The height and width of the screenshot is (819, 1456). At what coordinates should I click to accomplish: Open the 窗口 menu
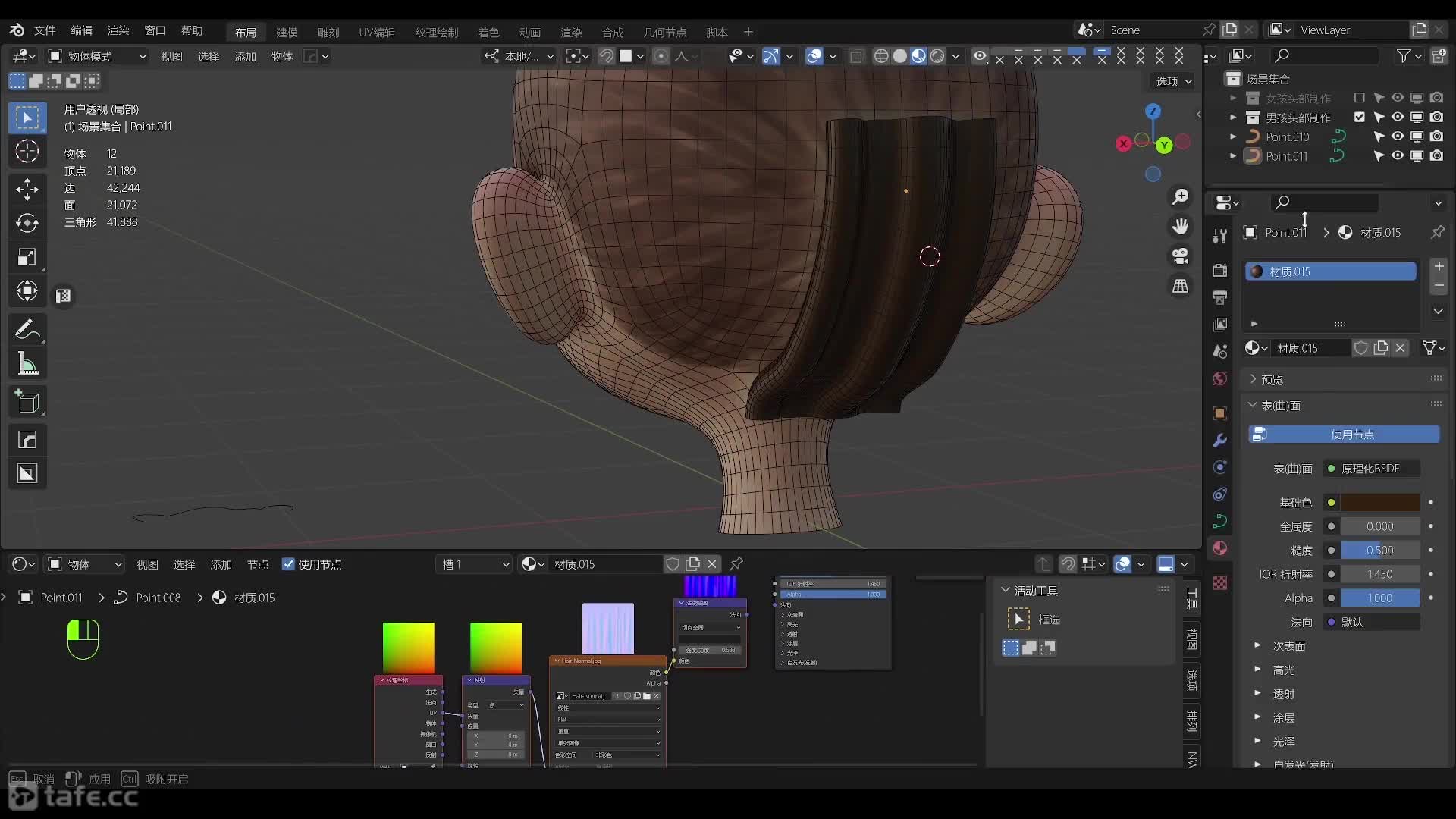click(155, 30)
